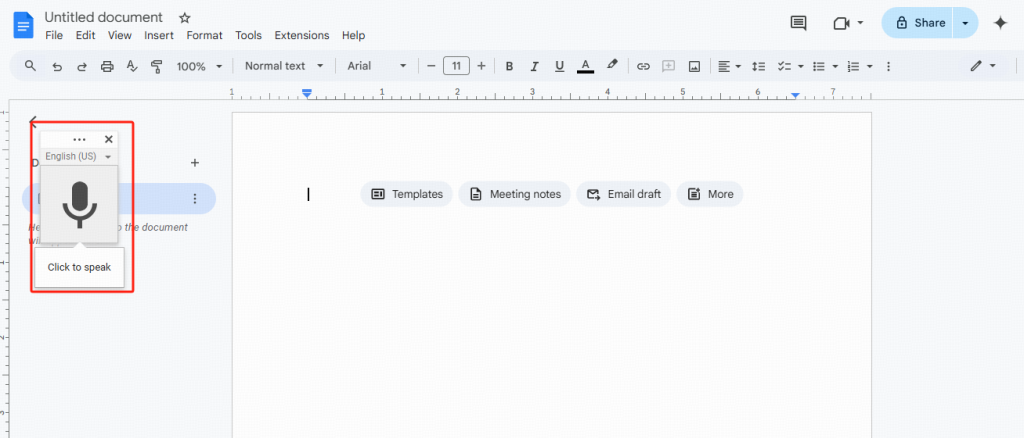Image resolution: width=1024 pixels, height=438 pixels.
Task: Run spelling and grammar check
Action: tap(132, 66)
